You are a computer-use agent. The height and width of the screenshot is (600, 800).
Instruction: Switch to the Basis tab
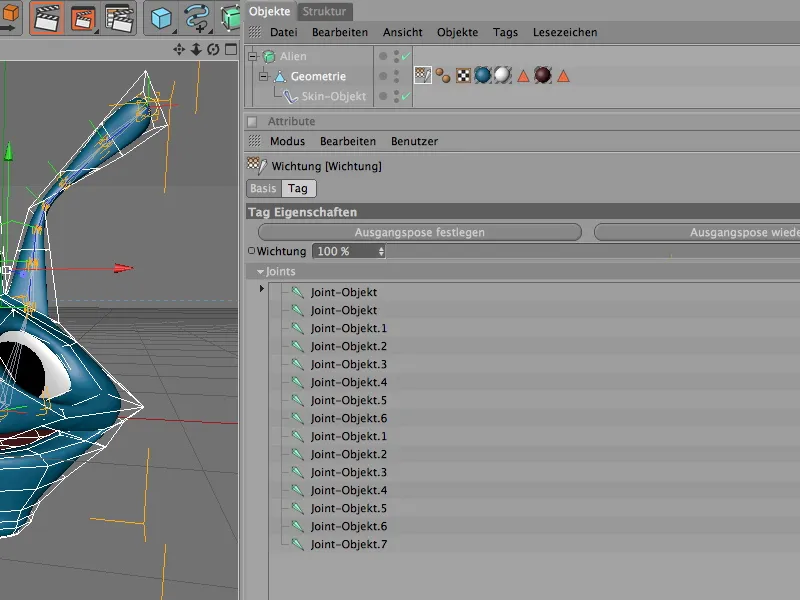[263, 188]
